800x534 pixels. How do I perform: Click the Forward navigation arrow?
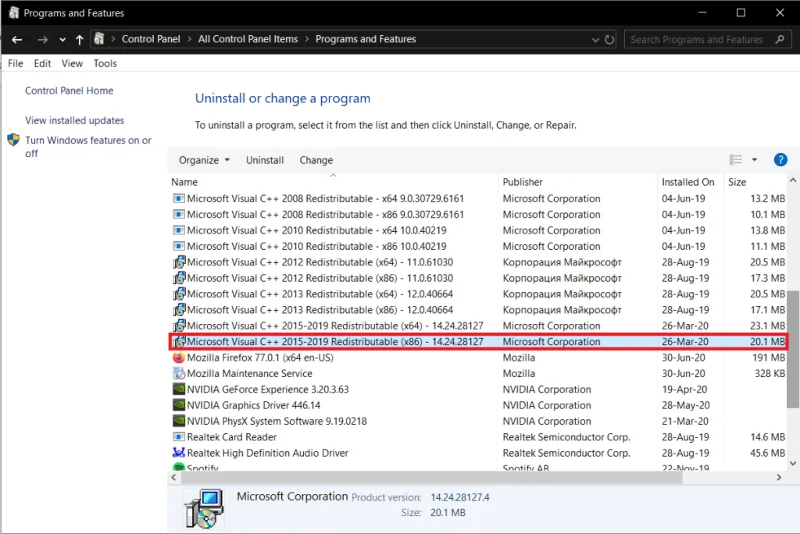(42, 40)
